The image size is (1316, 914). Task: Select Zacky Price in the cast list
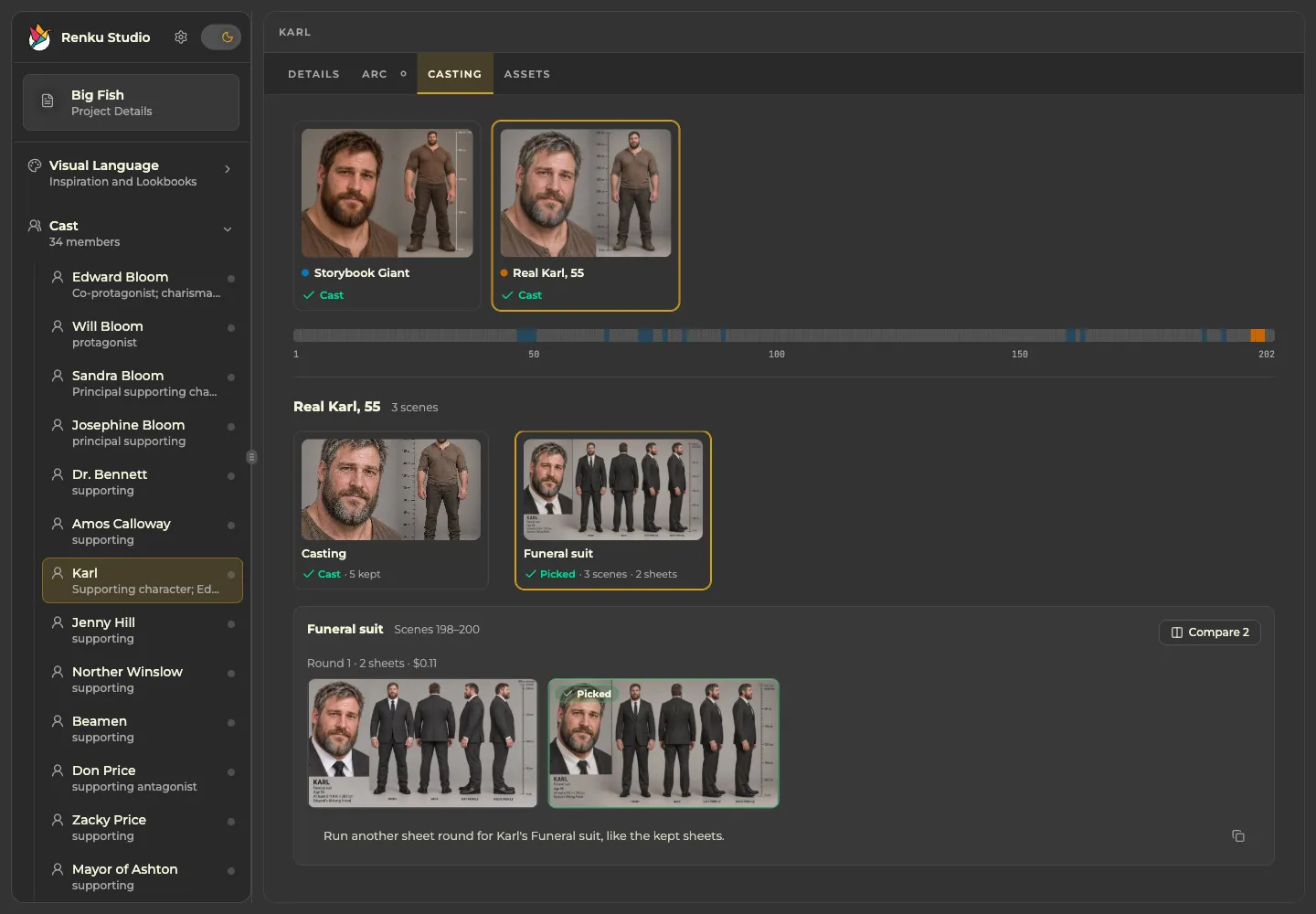coord(143,827)
